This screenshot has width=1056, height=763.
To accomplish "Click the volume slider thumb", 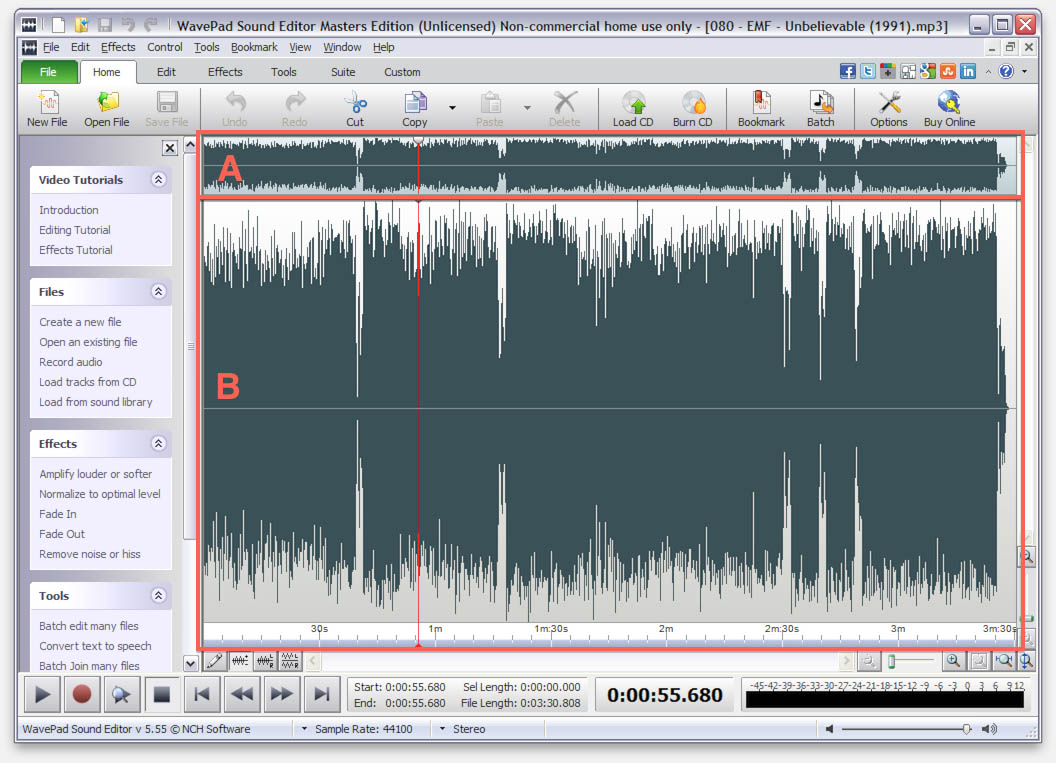I will pos(966,729).
